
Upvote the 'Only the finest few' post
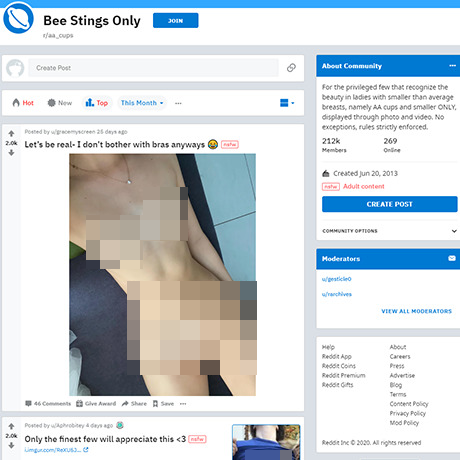pos(11,426)
